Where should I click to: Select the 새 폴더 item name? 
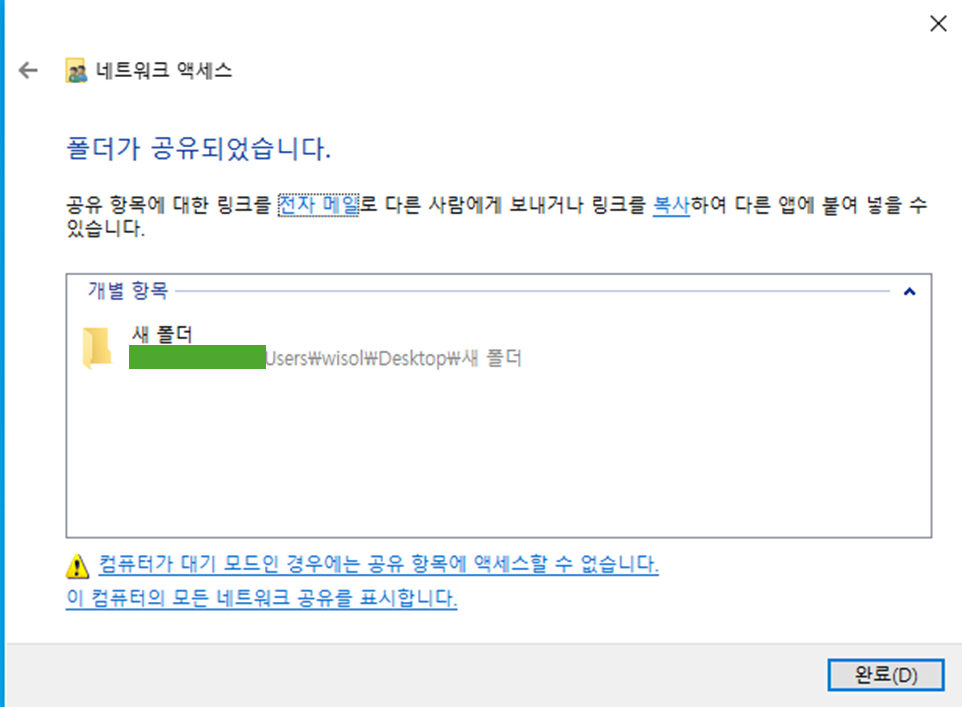[163, 334]
